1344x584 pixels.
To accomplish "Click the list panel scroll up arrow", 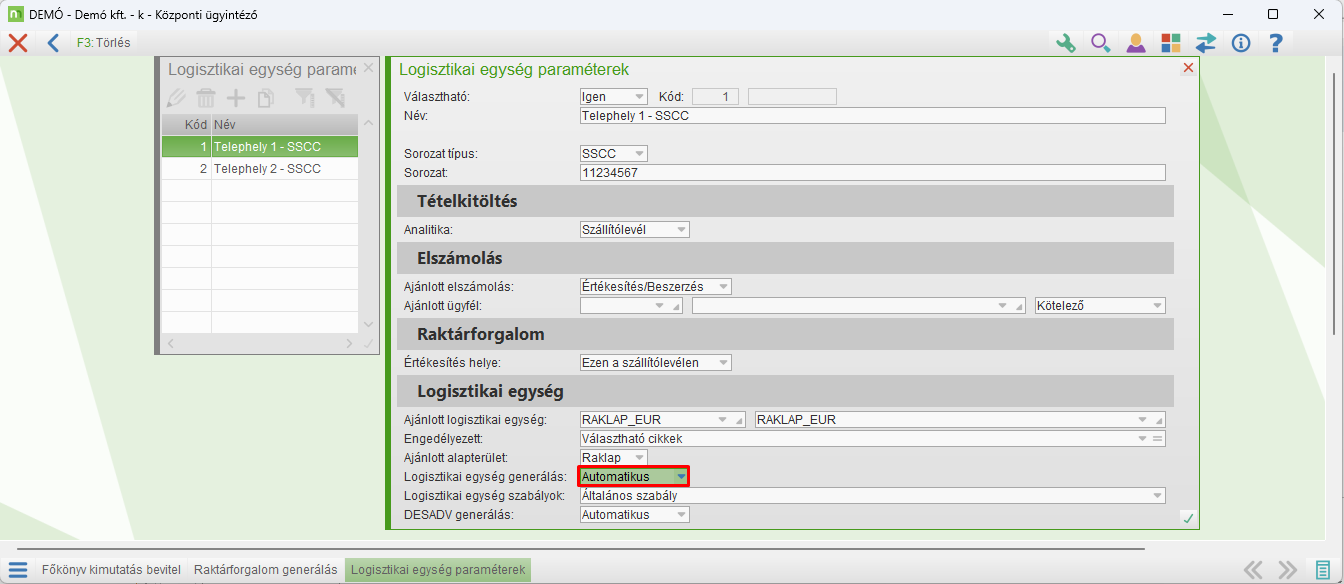I will [x=368, y=123].
